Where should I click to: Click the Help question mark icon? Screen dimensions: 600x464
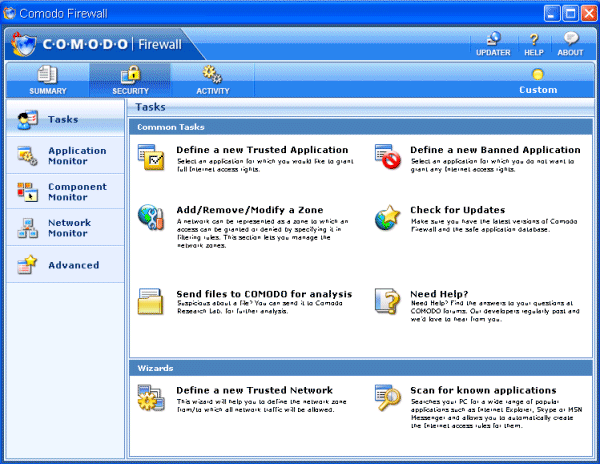point(534,39)
